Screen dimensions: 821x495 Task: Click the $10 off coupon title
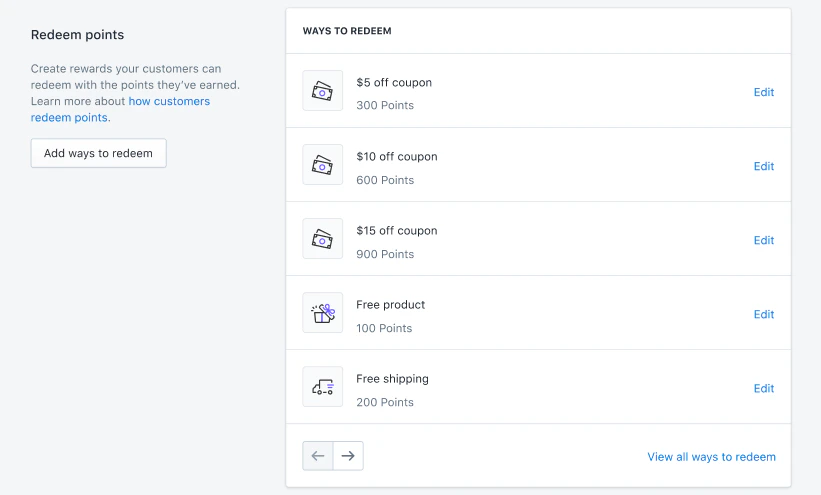397,157
